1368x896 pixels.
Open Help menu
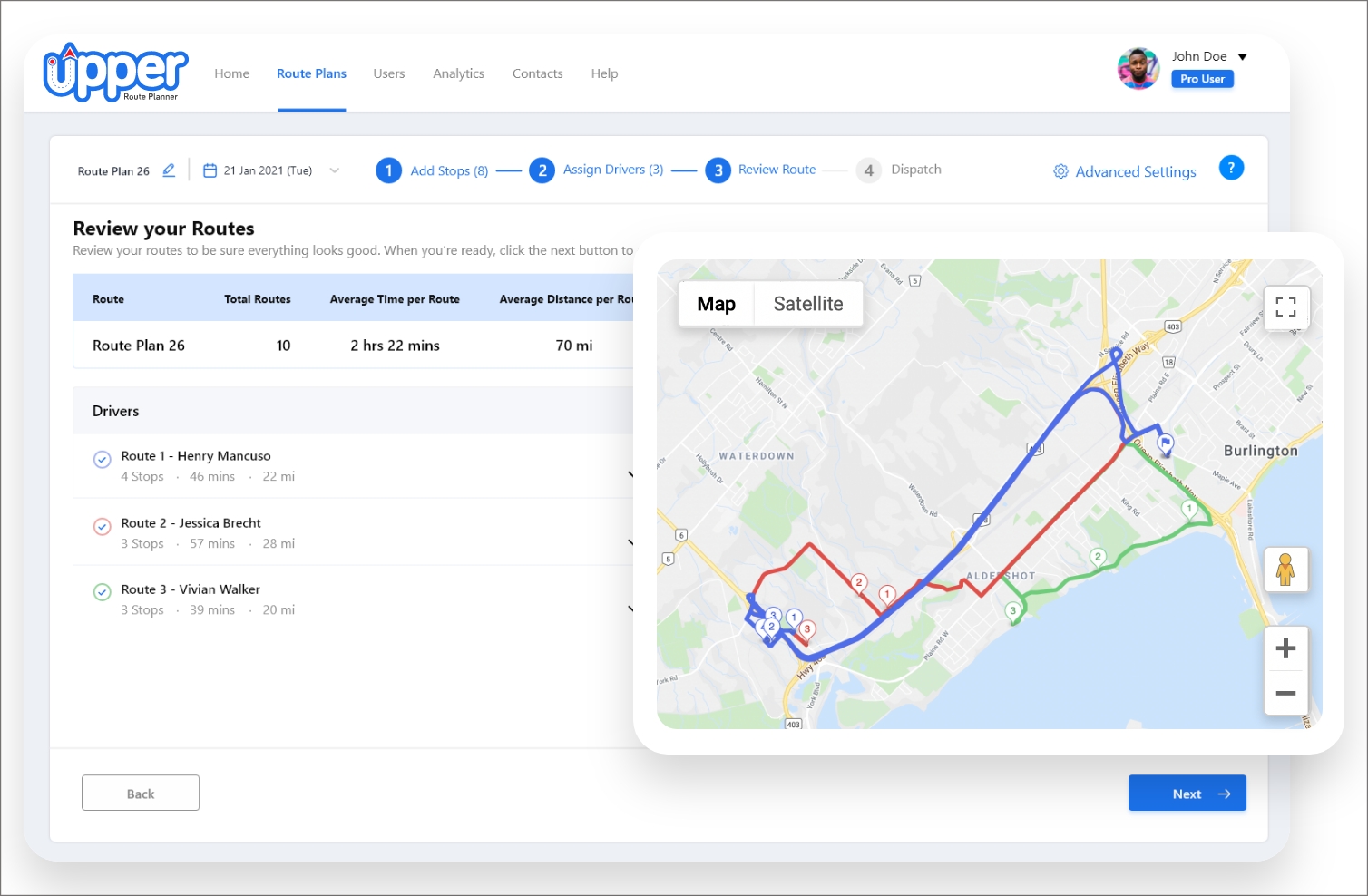click(604, 73)
